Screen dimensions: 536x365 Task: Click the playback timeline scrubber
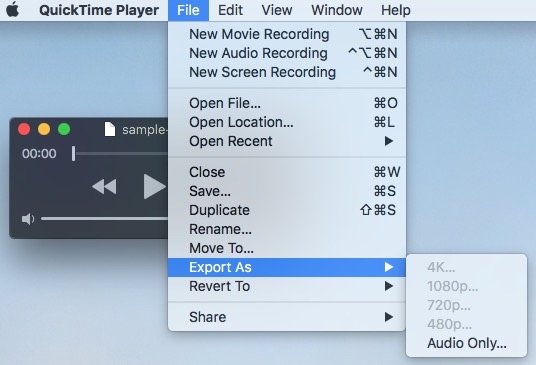pos(73,153)
